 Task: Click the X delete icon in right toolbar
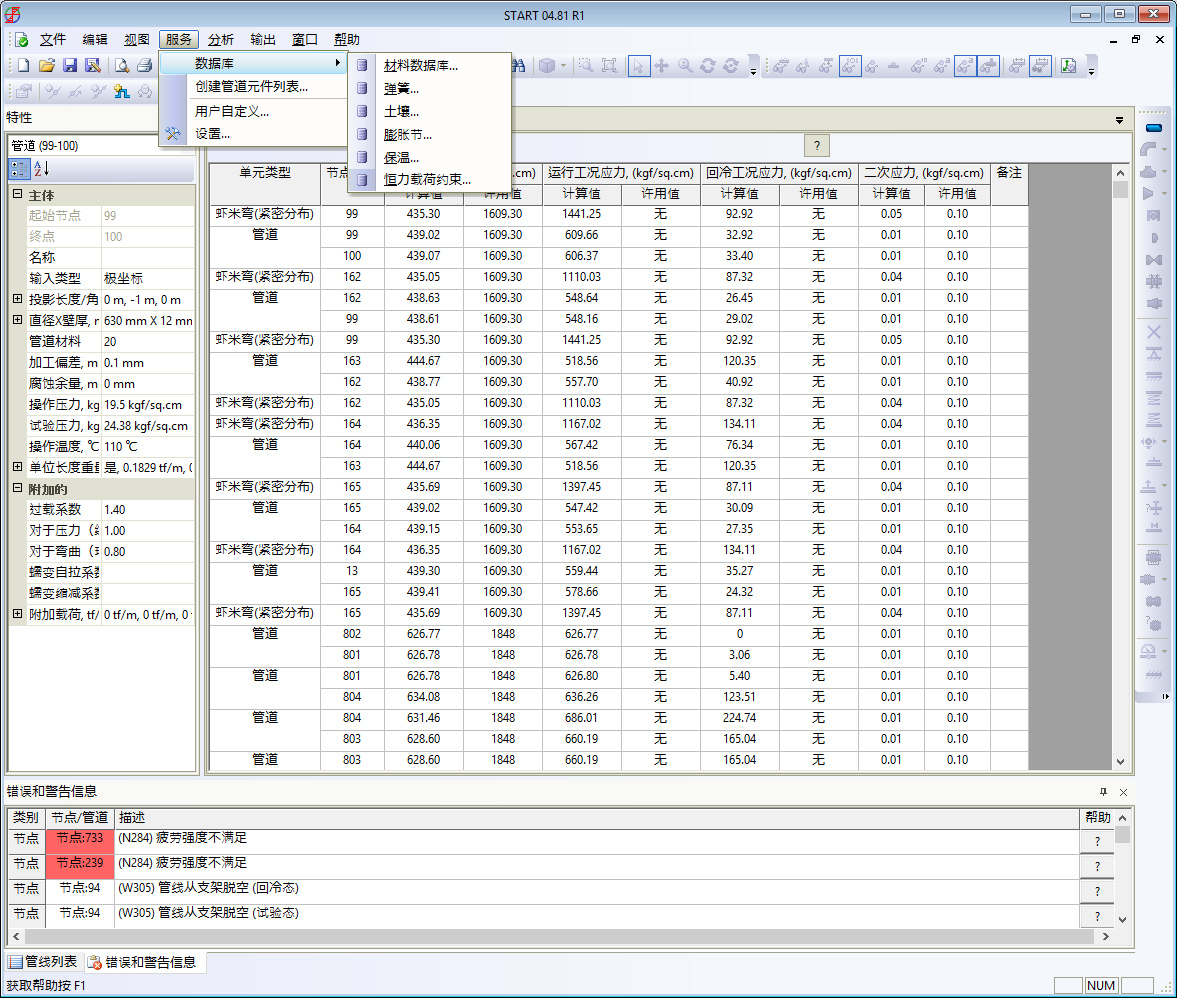coord(1154,332)
